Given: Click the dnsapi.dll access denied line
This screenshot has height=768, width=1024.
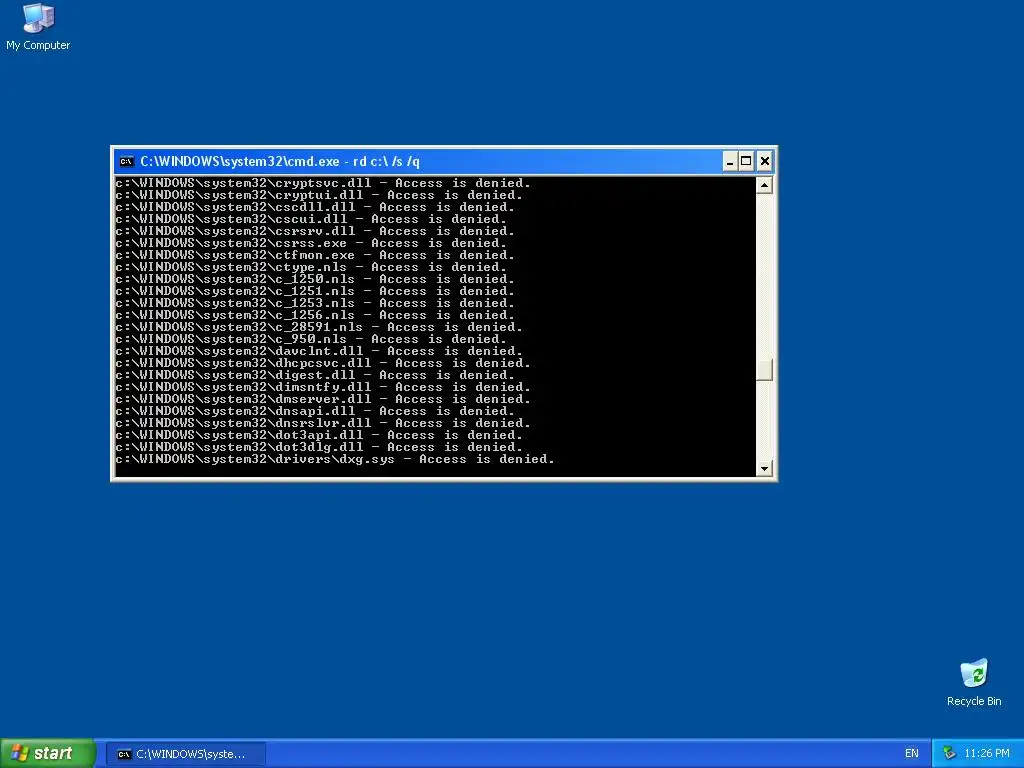Looking at the screenshot, I should [315, 411].
